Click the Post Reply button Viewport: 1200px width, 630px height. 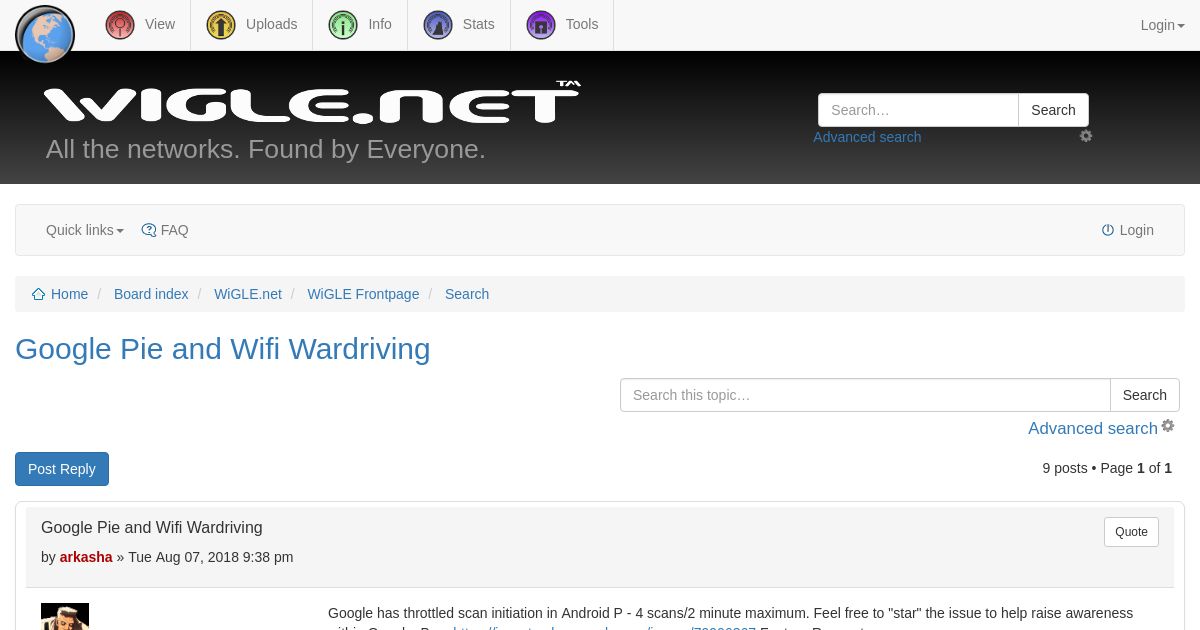pos(62,469)
